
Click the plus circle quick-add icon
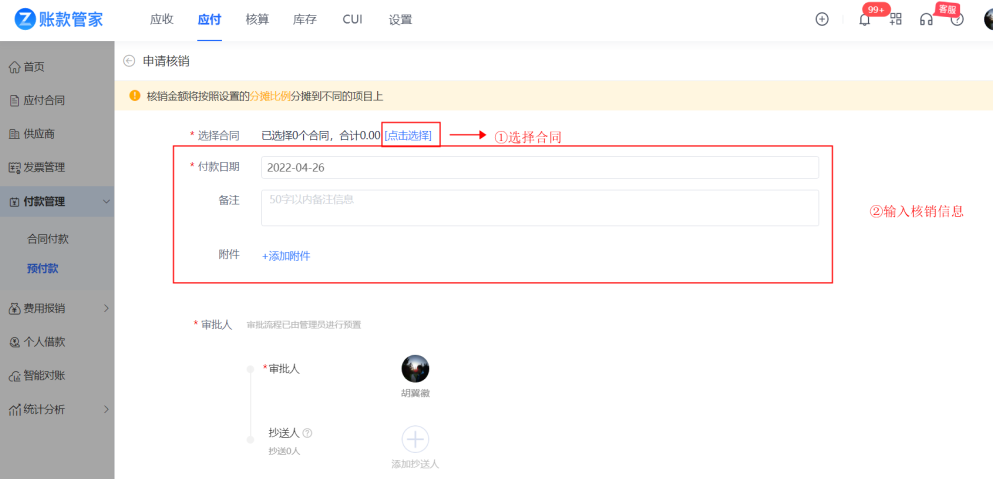(822, 20)
